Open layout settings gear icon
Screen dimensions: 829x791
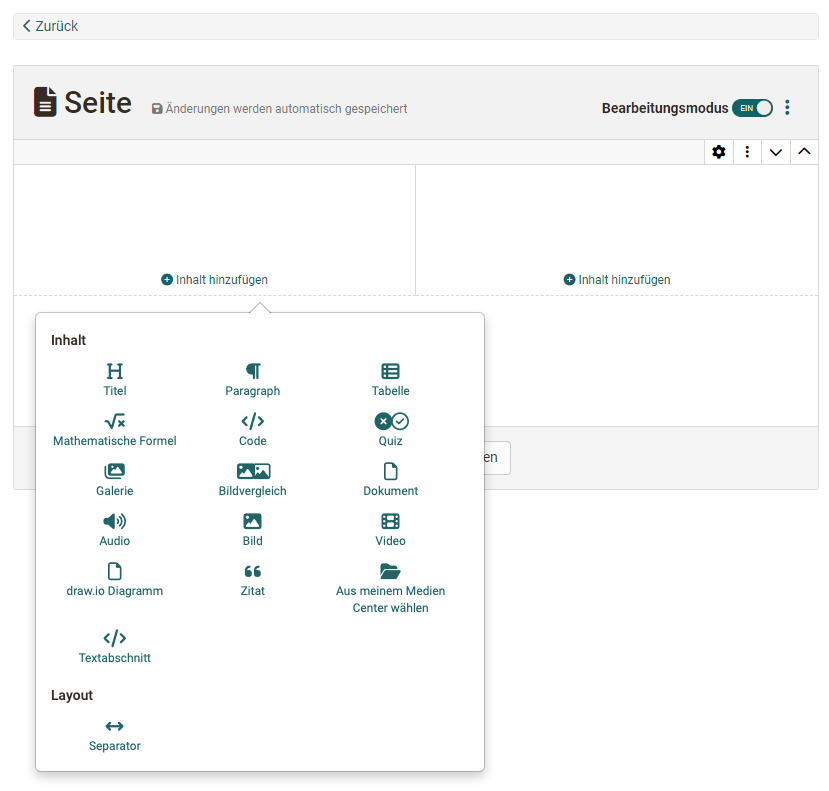coord(718,152)
